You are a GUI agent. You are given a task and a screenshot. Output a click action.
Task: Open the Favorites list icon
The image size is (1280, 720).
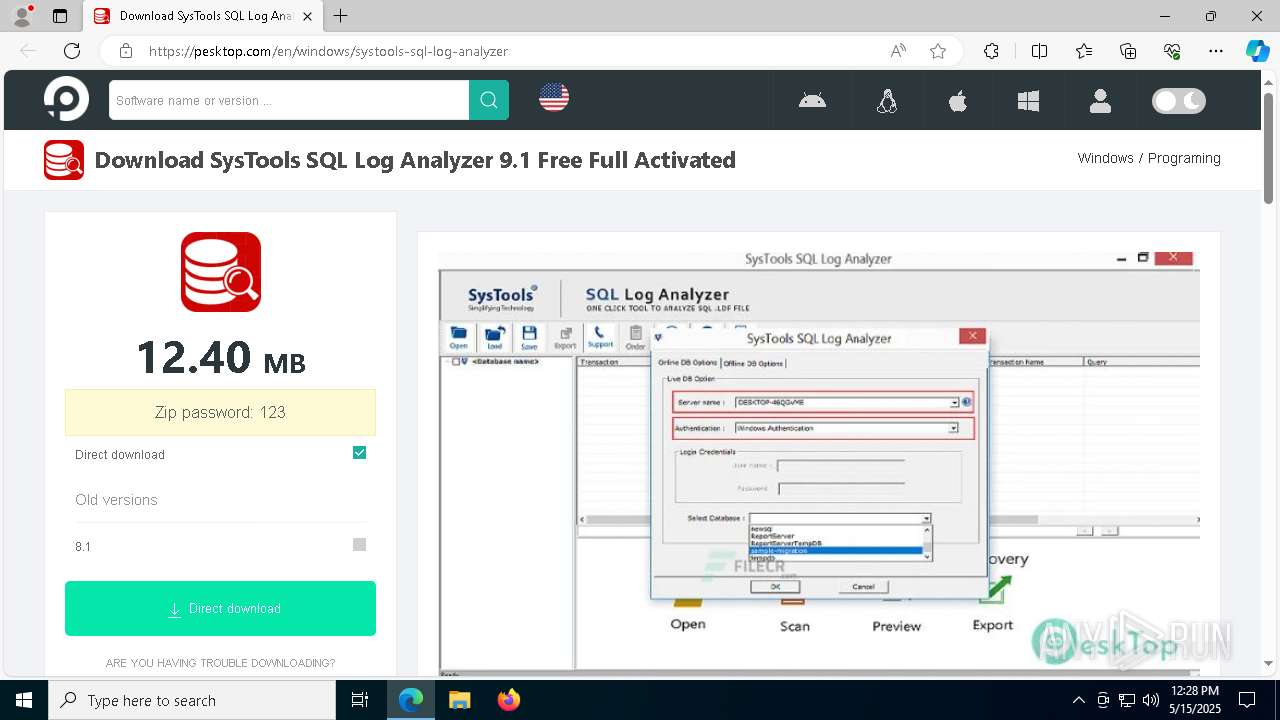click(x=1084, y=51)
